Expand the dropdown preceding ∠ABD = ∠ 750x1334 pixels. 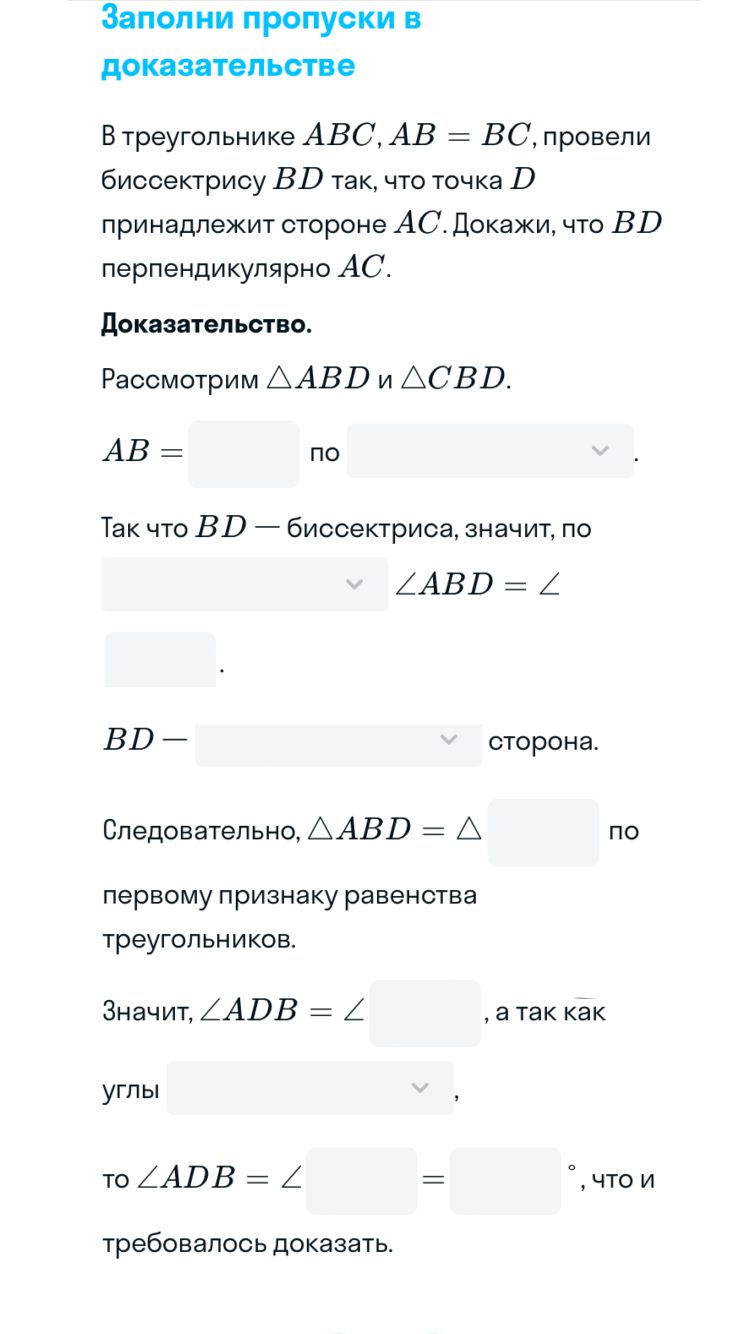[x=244, y=584]
